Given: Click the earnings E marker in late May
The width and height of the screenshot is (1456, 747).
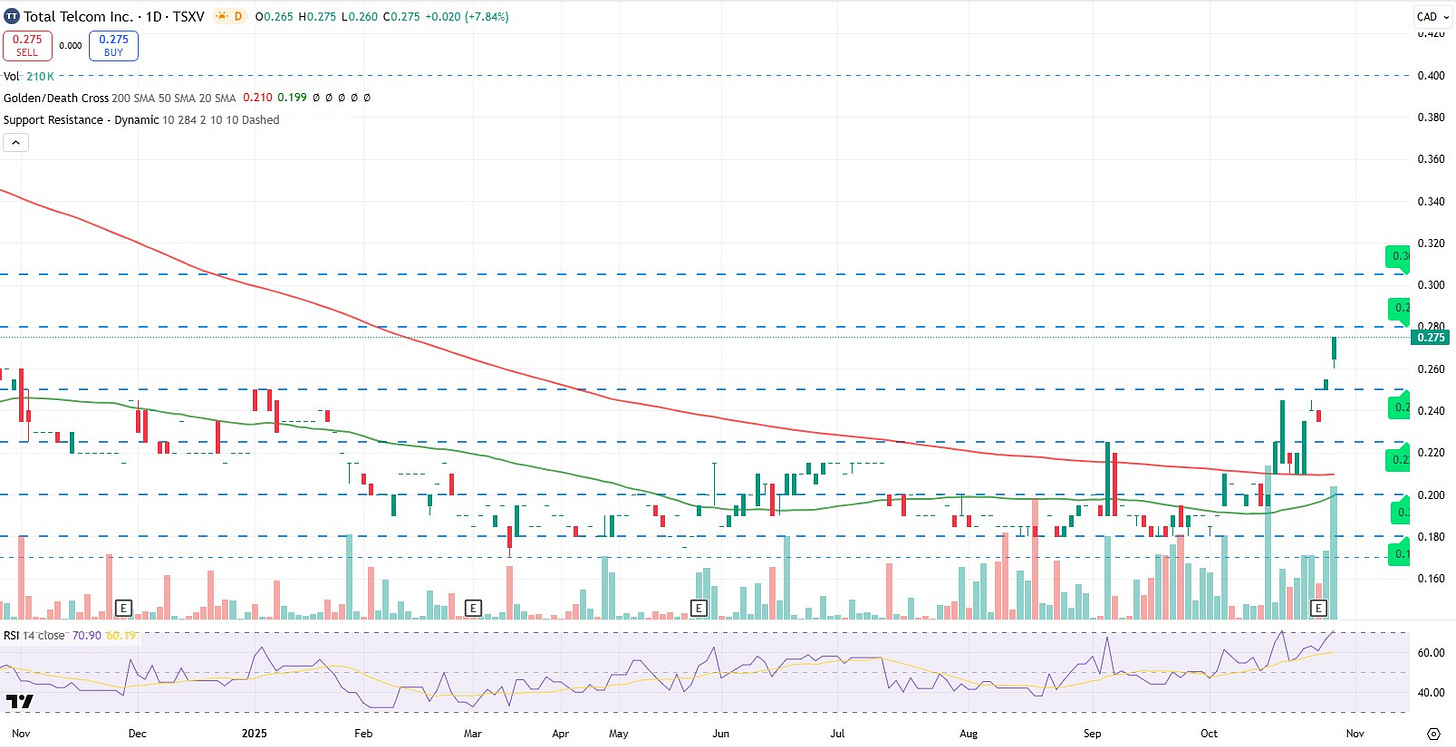Looking at the screenshot, I should (699, 607).
